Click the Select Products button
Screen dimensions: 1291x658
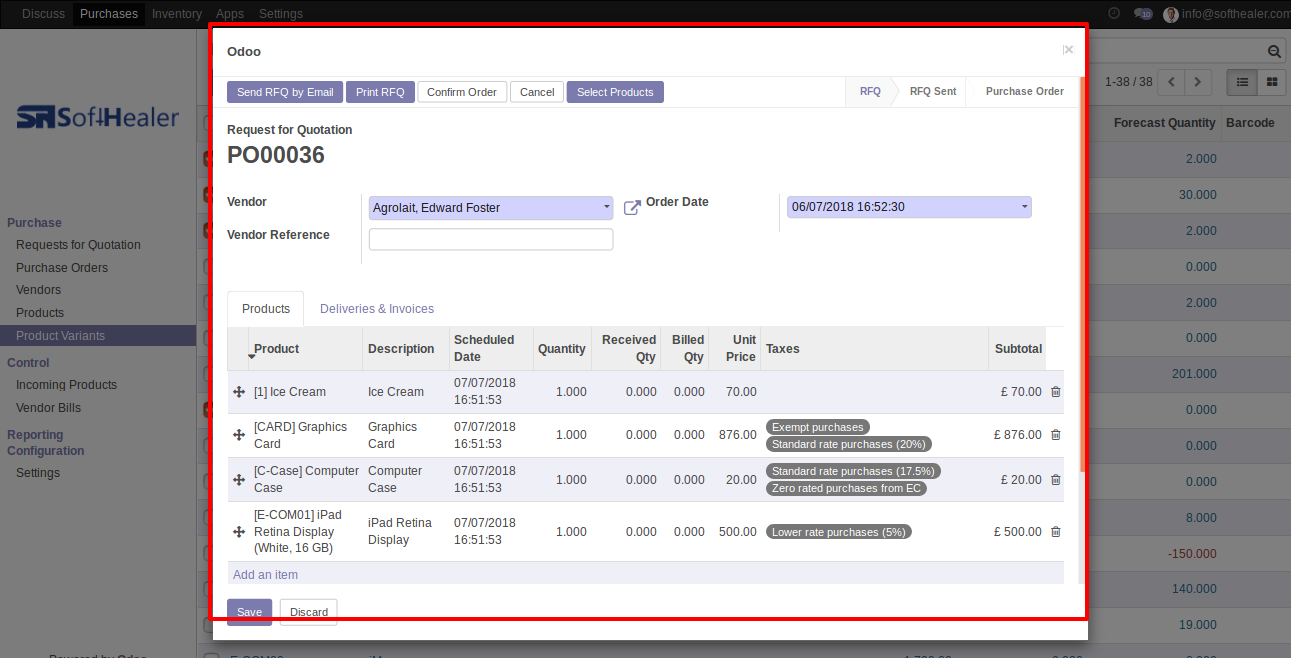(x=615, y=92)
